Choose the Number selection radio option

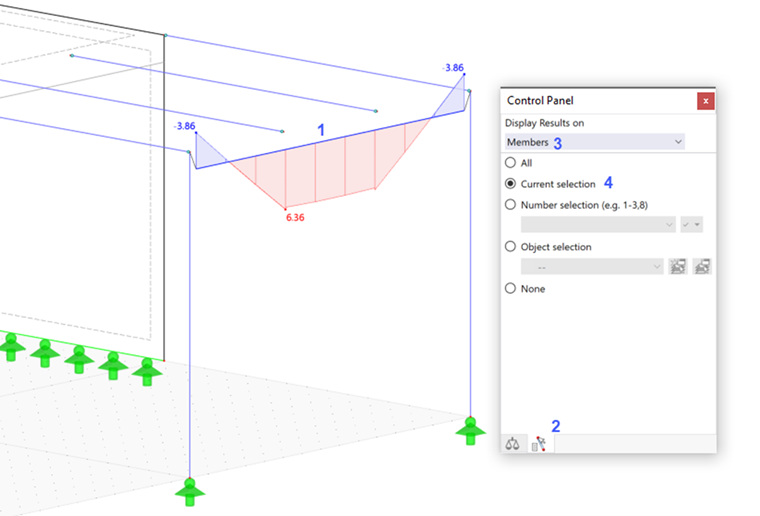point(510,205)
